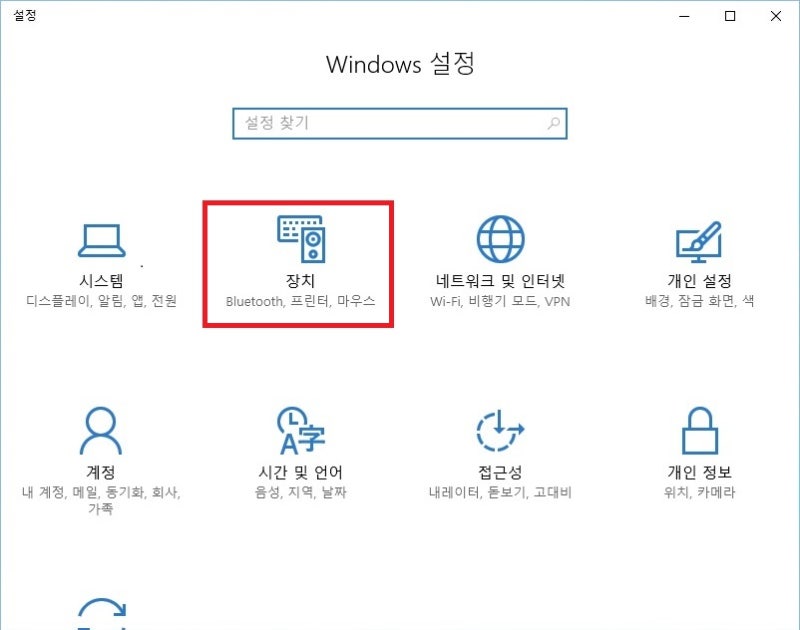Minimize the 설정 window

[x=684, y=16]
